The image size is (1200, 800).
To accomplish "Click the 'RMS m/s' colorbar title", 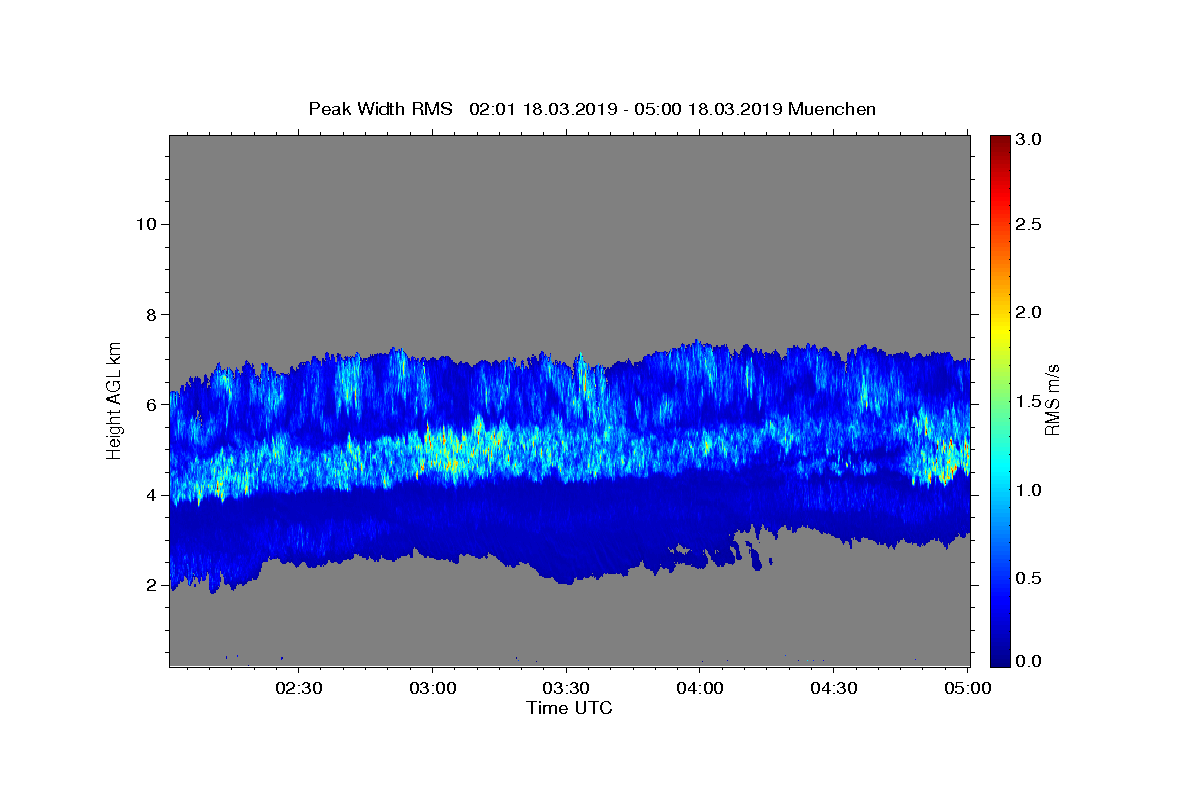I will 1051,400.
